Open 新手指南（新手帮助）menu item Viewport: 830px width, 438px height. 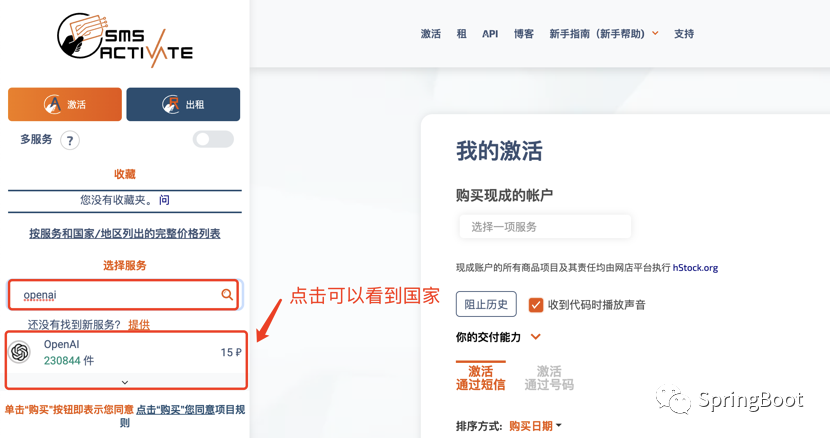coord(597,34)
